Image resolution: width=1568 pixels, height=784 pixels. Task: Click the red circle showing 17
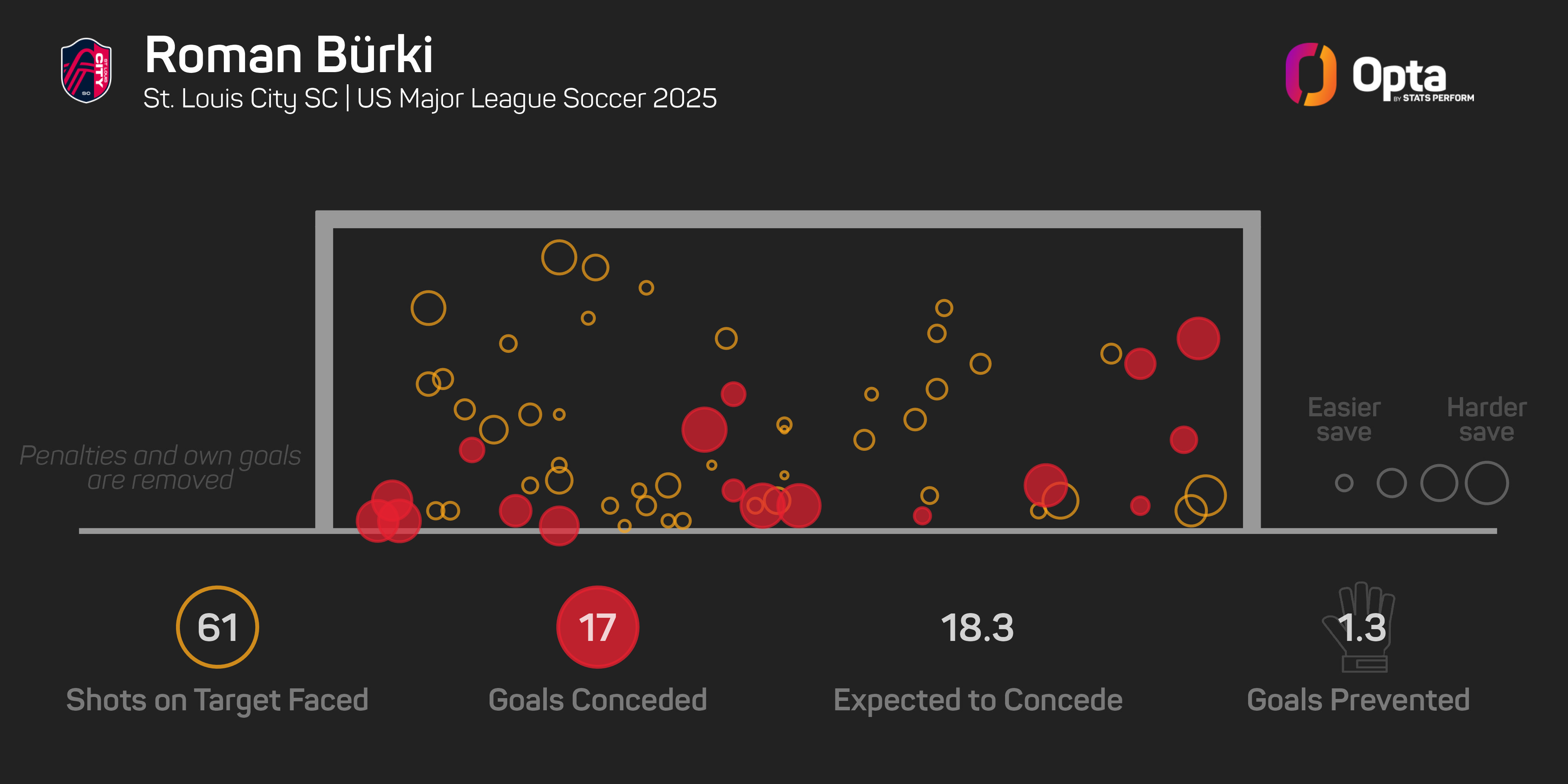tap(597, 627)
